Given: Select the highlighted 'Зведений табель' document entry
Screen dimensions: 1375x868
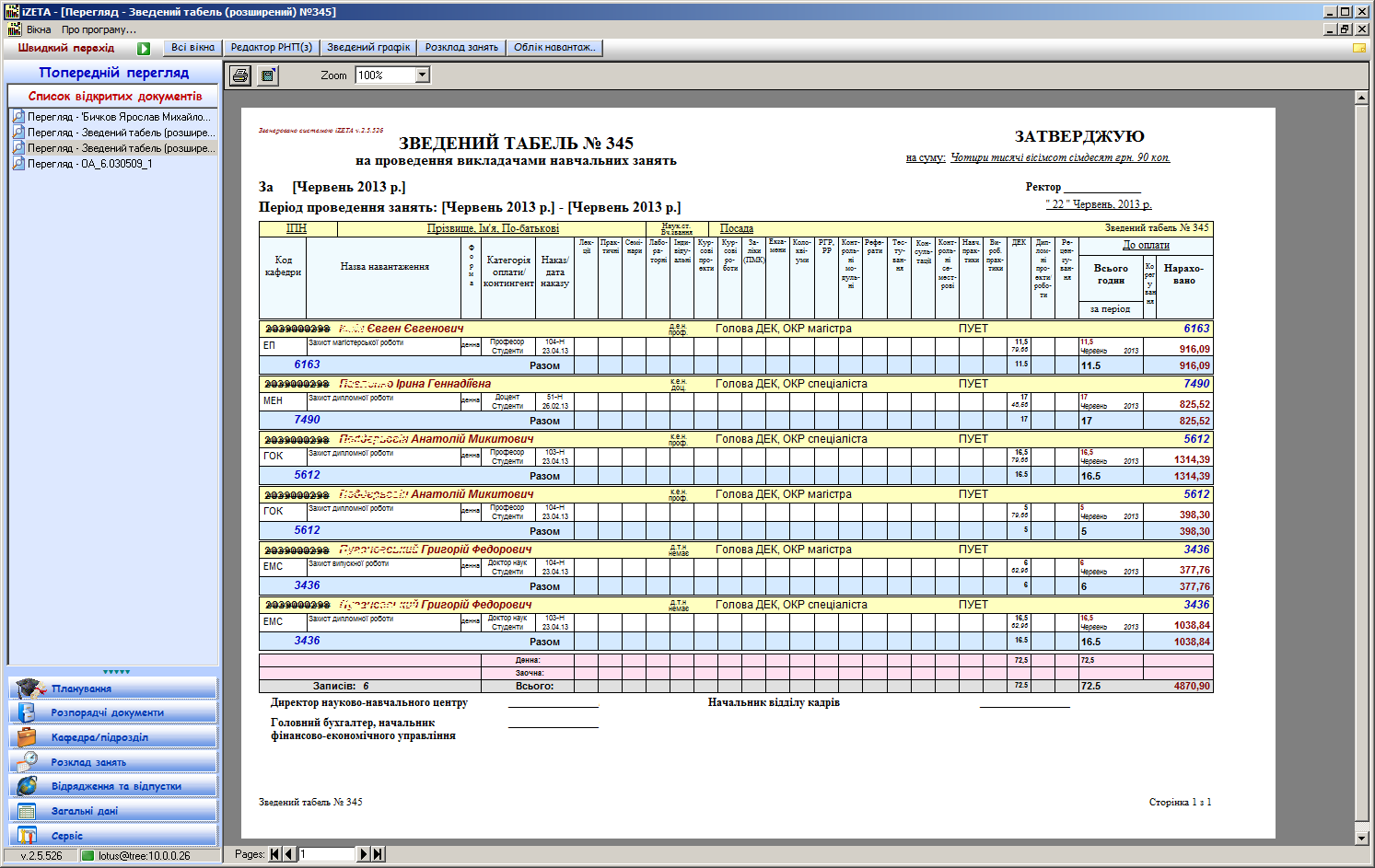Looking at the screenshot, I should (114, 148).
